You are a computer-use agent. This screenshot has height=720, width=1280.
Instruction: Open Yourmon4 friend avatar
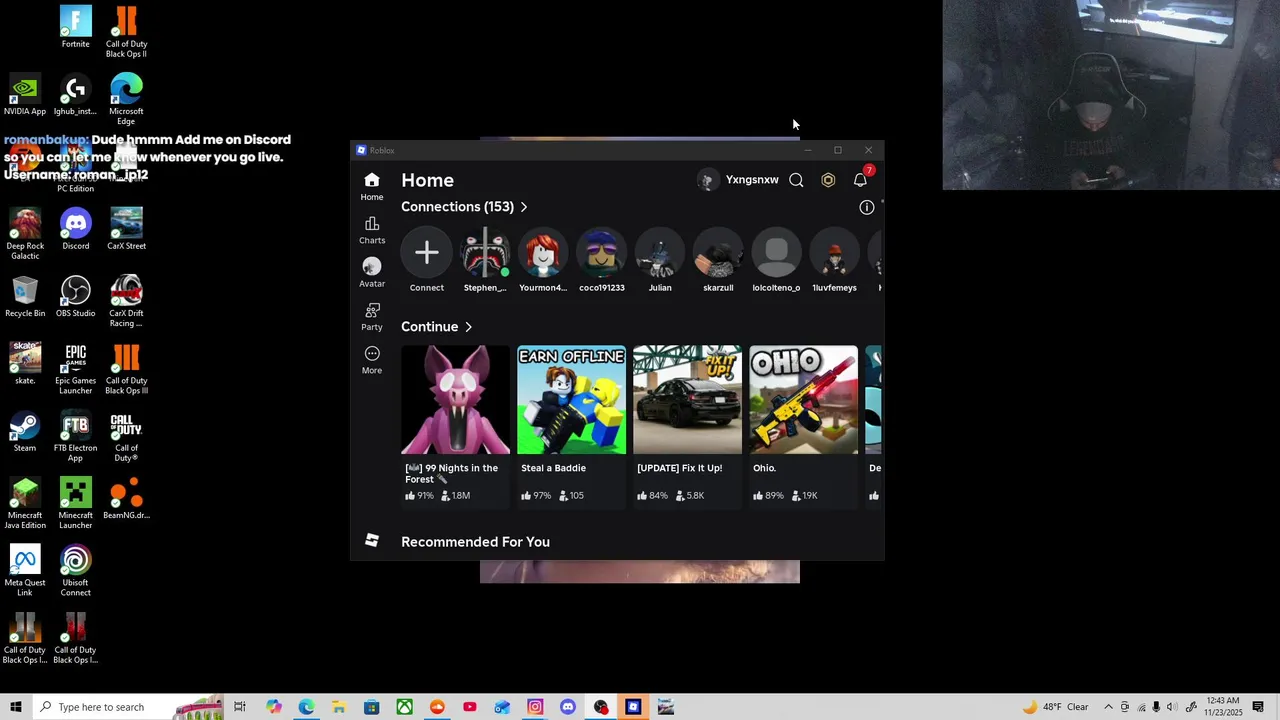pyautogui.click(x=543, y=252)
